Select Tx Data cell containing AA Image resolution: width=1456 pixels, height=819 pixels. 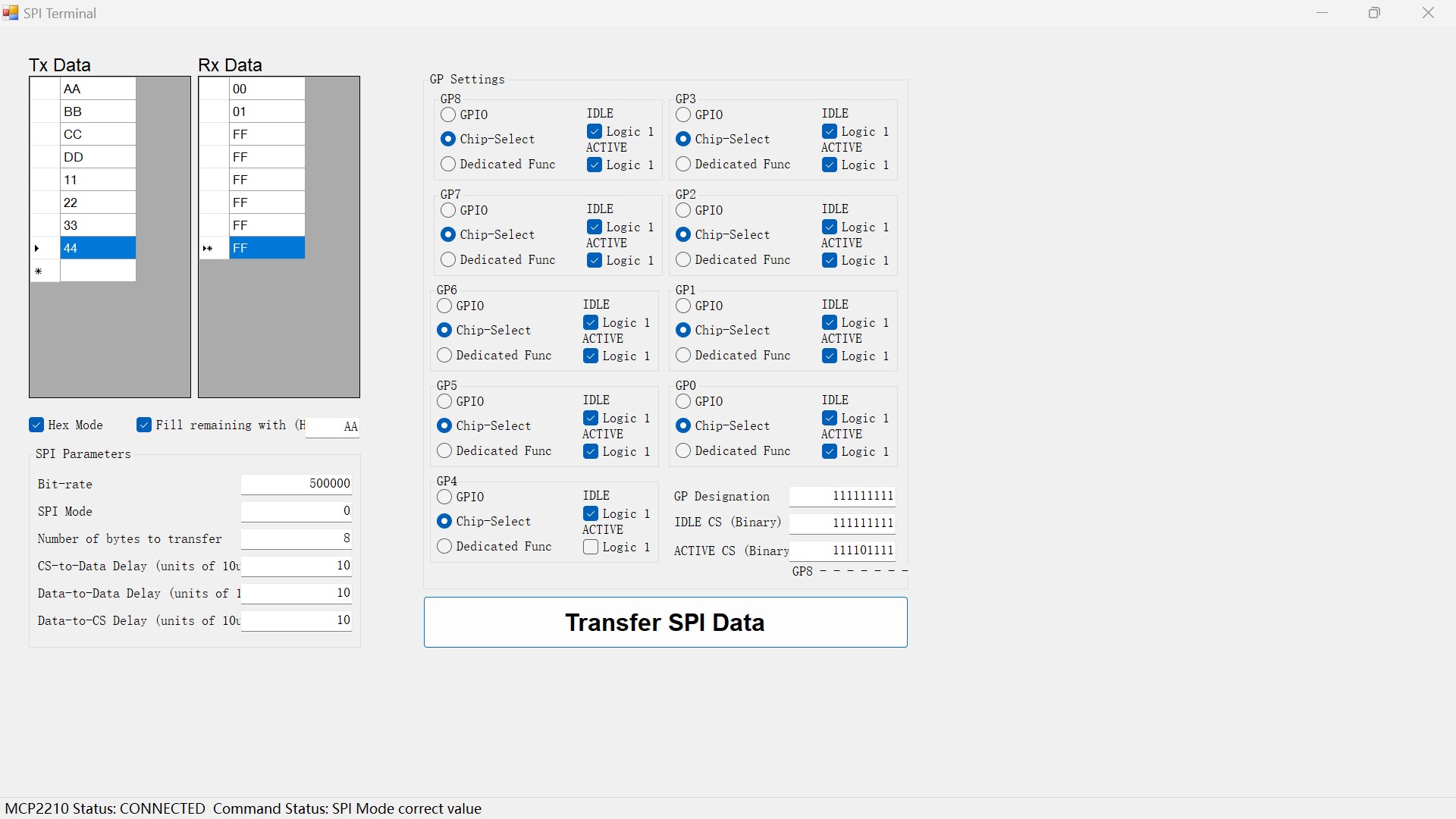pos(98,89)
